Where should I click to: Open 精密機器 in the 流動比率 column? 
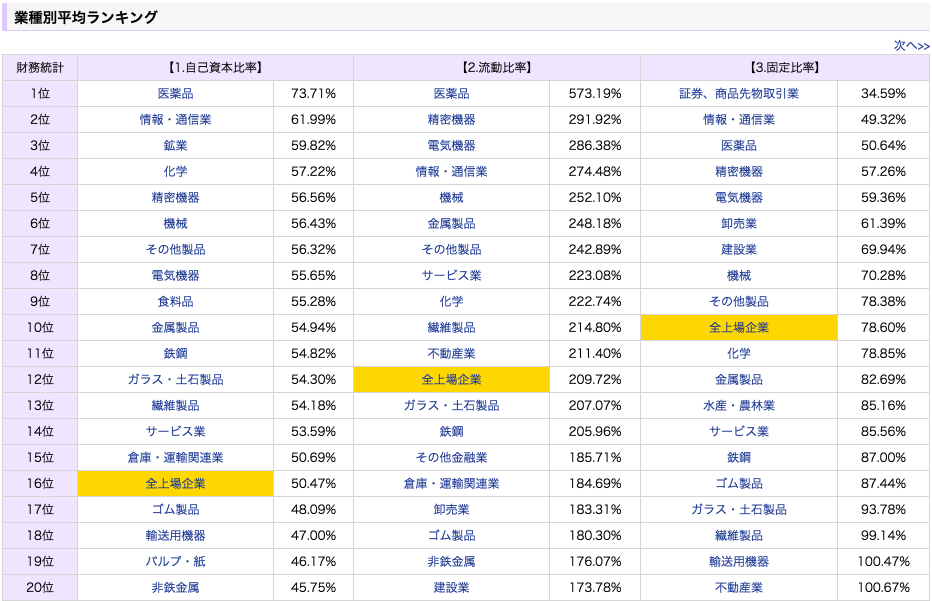click(451, 119)
